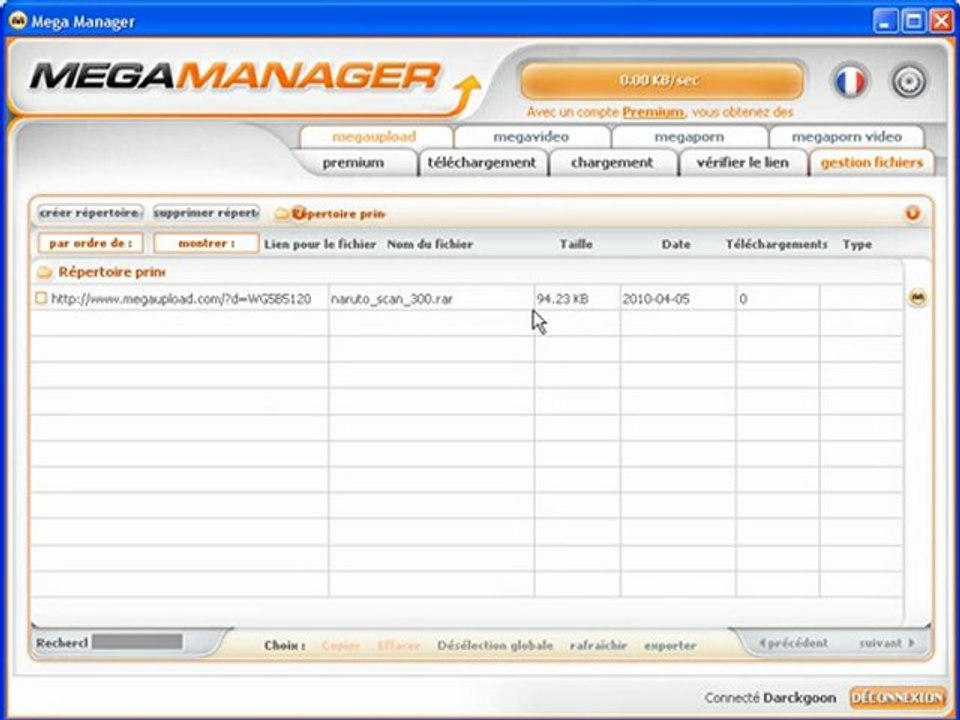Tick the checkbox for the megaupload link row
The image size is (960, 720).
41,298
